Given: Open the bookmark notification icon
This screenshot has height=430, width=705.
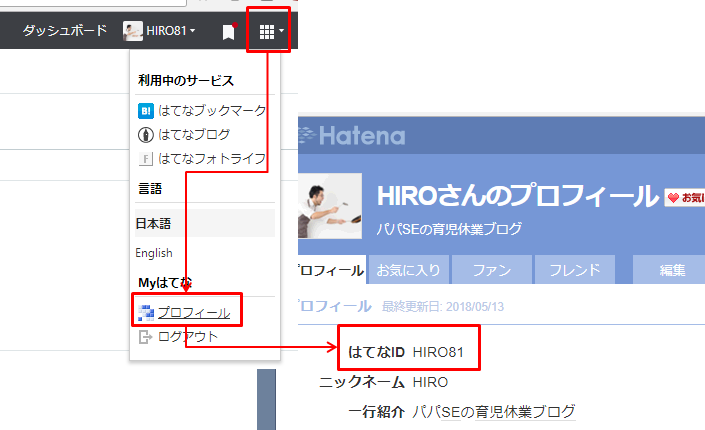Looking at the screenshot, I should tap(229, 32).
